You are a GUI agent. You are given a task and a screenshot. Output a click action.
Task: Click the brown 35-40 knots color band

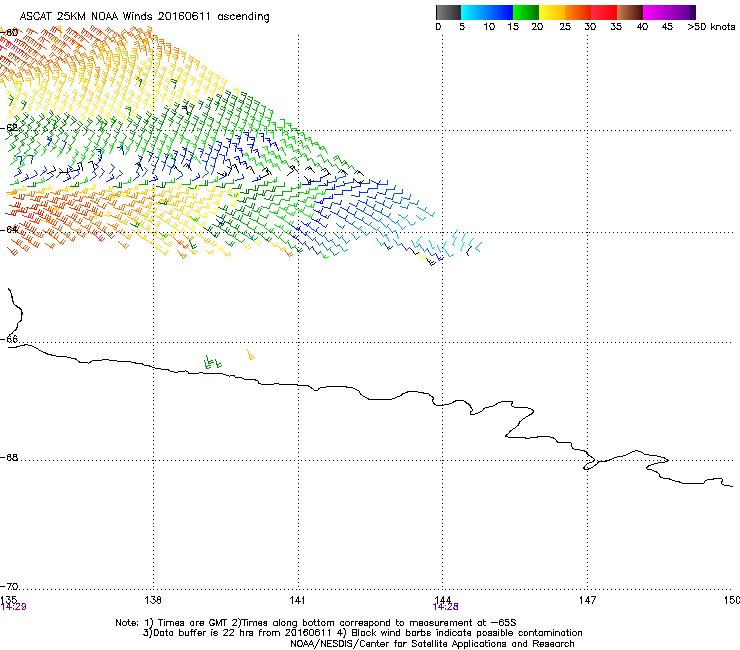point(630,12)
